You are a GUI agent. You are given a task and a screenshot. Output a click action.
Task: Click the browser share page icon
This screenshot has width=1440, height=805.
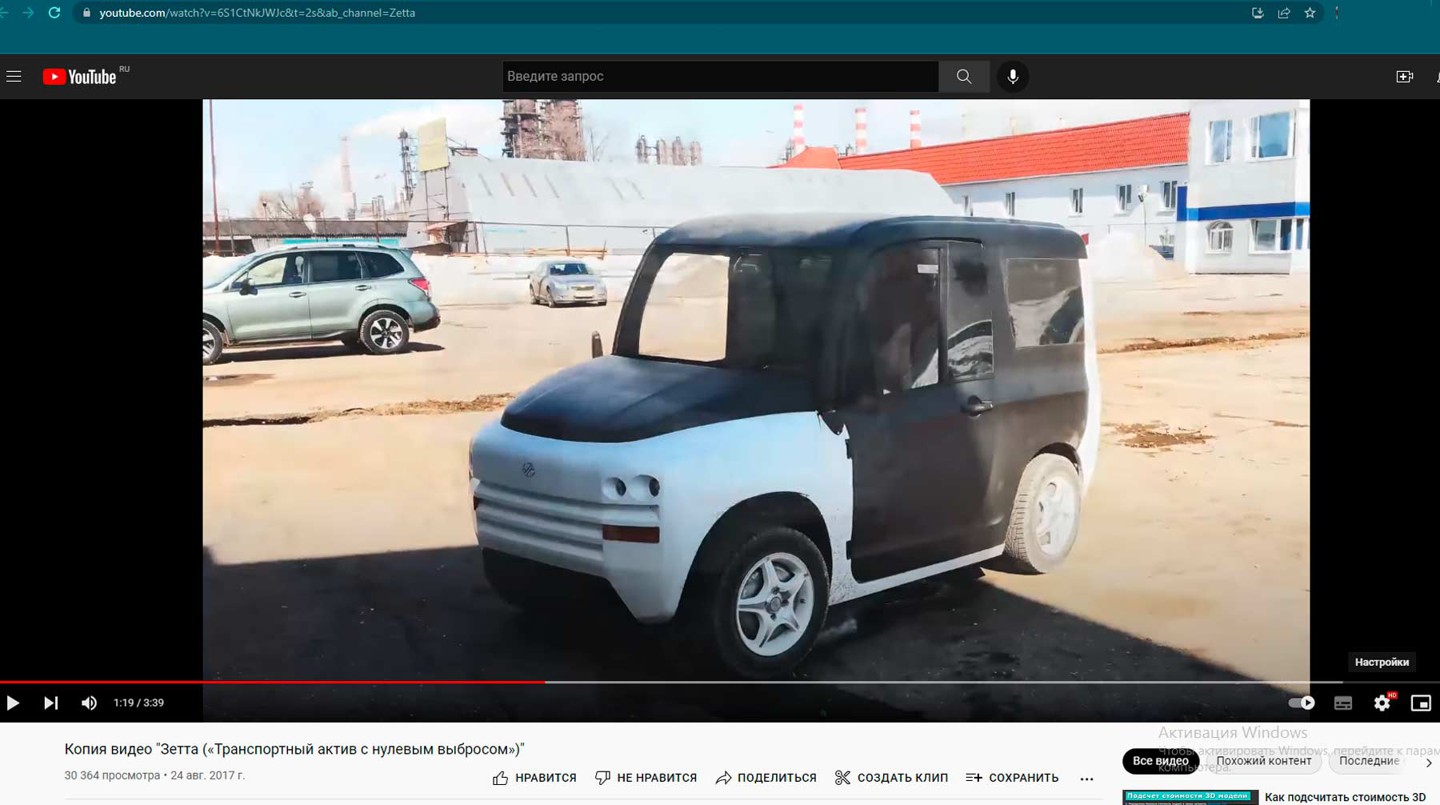pos(1284,13)
